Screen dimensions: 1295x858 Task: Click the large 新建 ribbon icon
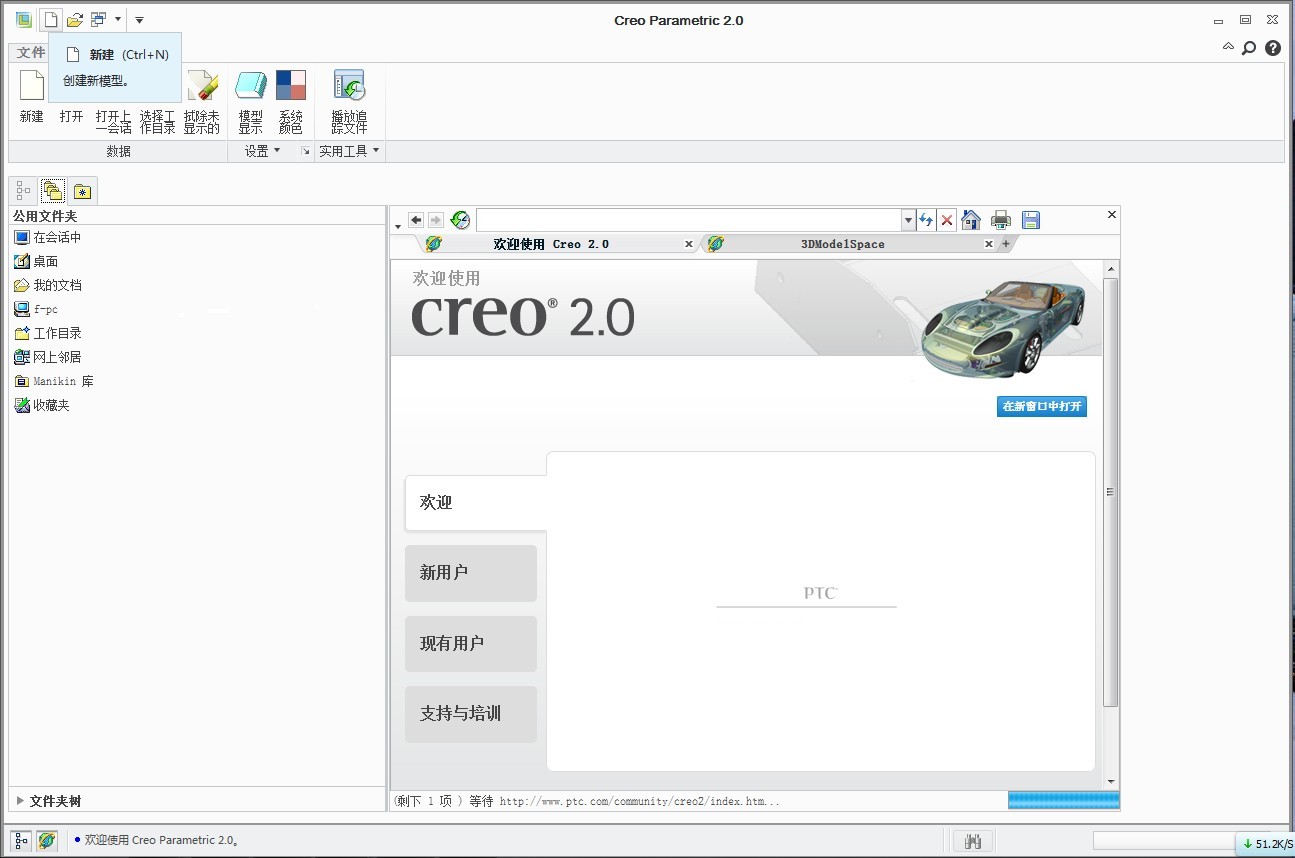(32, 85)
